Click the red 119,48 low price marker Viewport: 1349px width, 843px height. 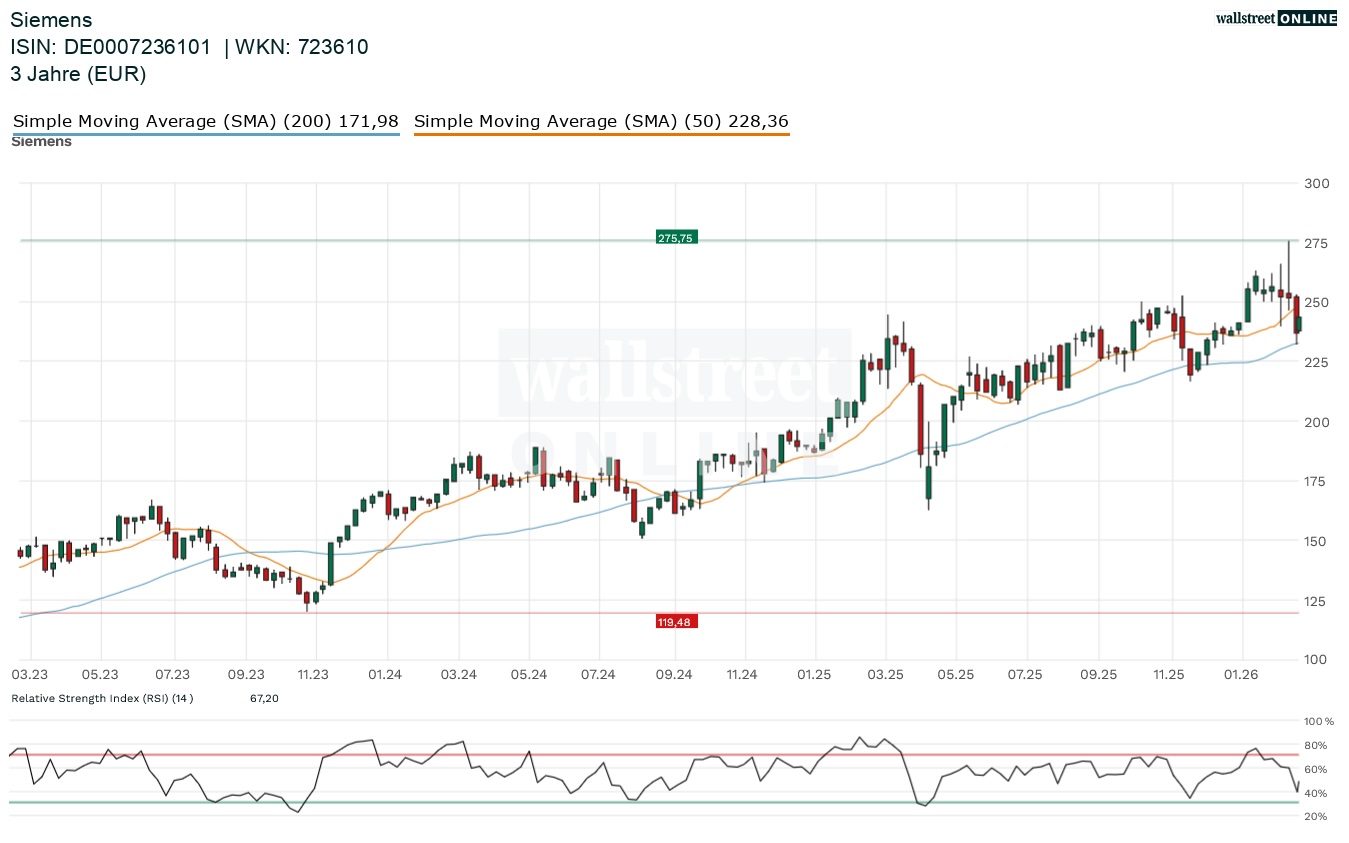676,621
